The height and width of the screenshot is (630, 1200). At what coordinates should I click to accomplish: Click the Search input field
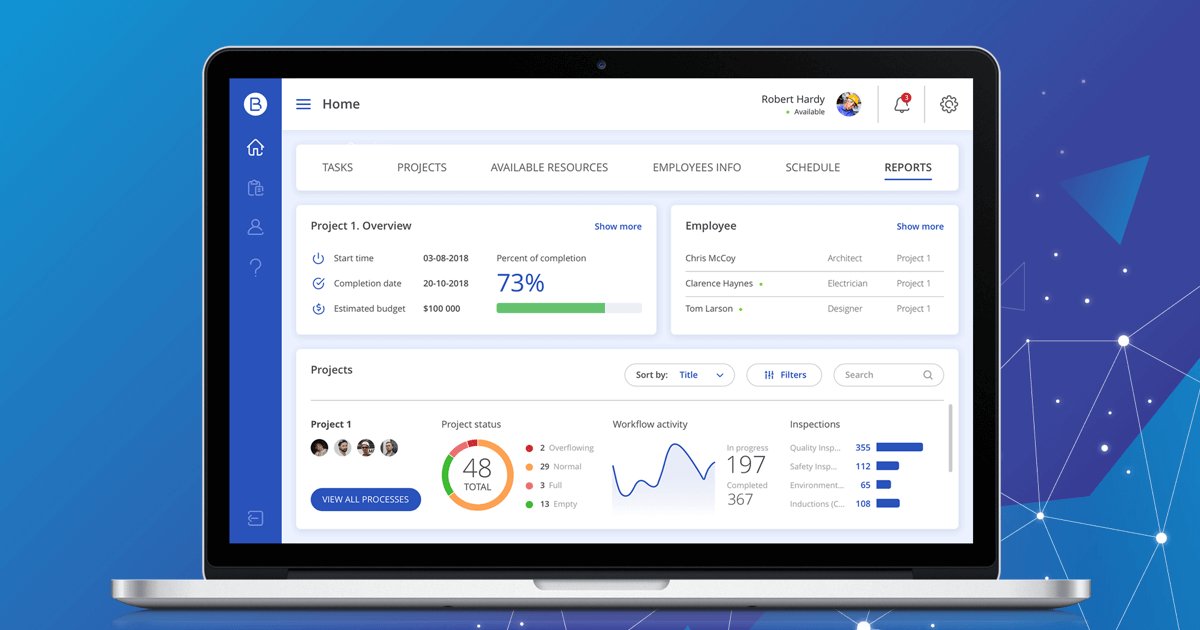click(x=888, y=375)
